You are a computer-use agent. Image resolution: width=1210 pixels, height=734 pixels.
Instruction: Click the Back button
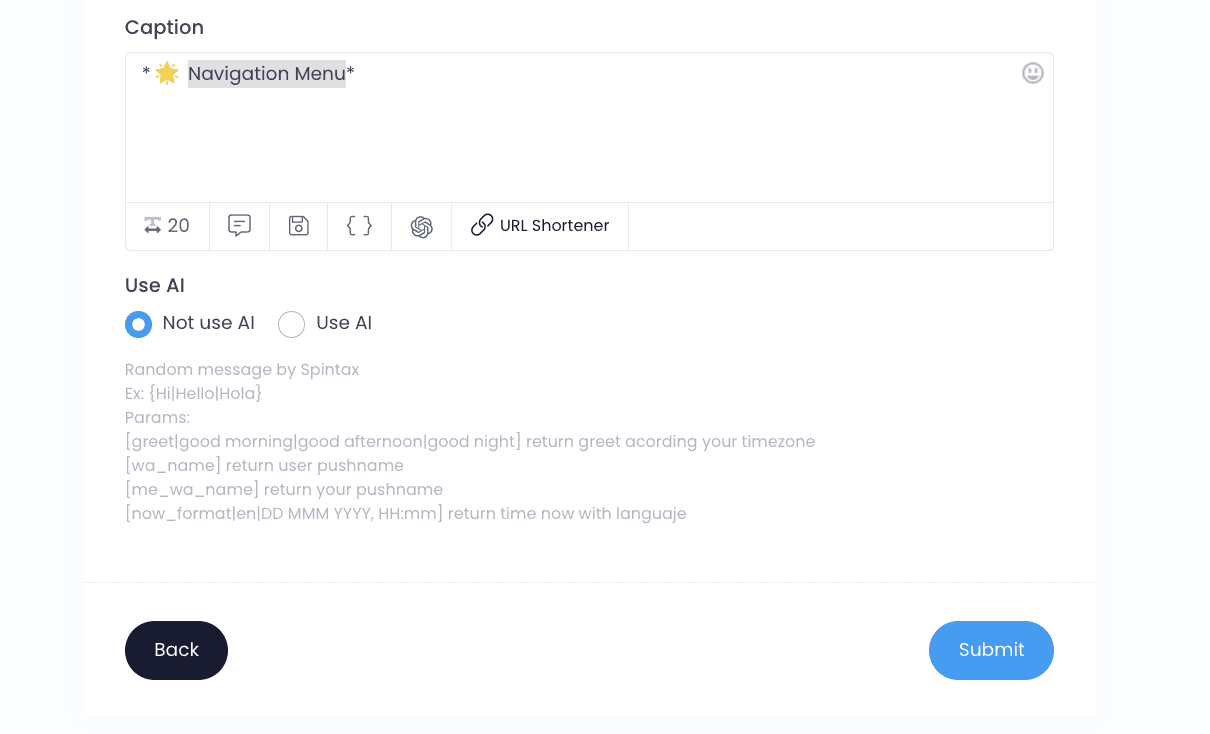pos(176,650)
